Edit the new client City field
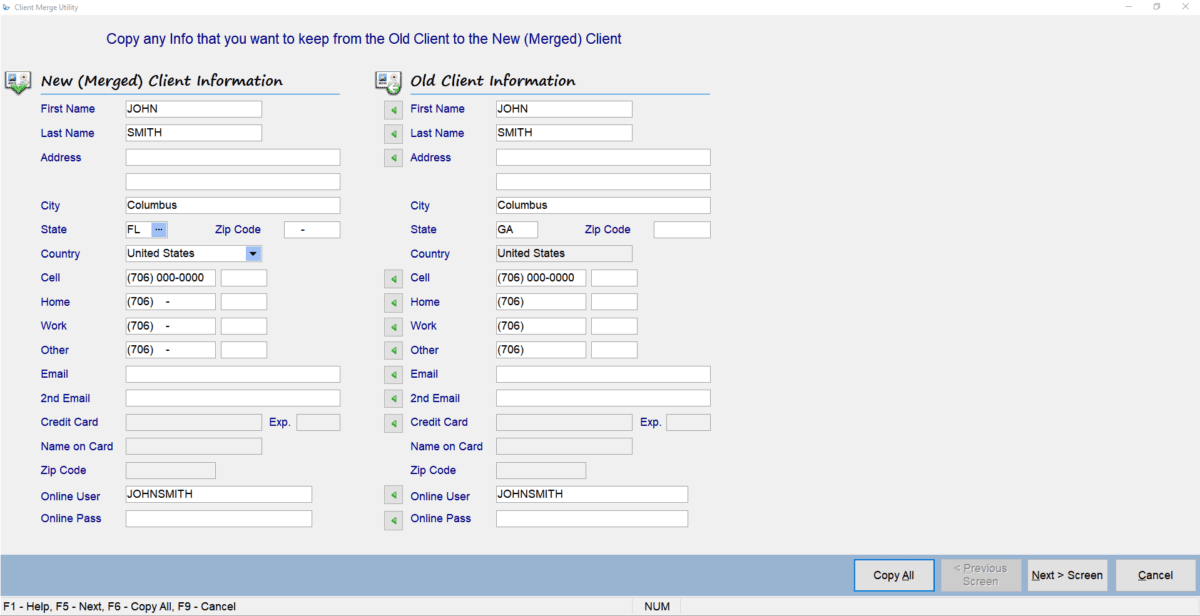 (x=233, y=206)
